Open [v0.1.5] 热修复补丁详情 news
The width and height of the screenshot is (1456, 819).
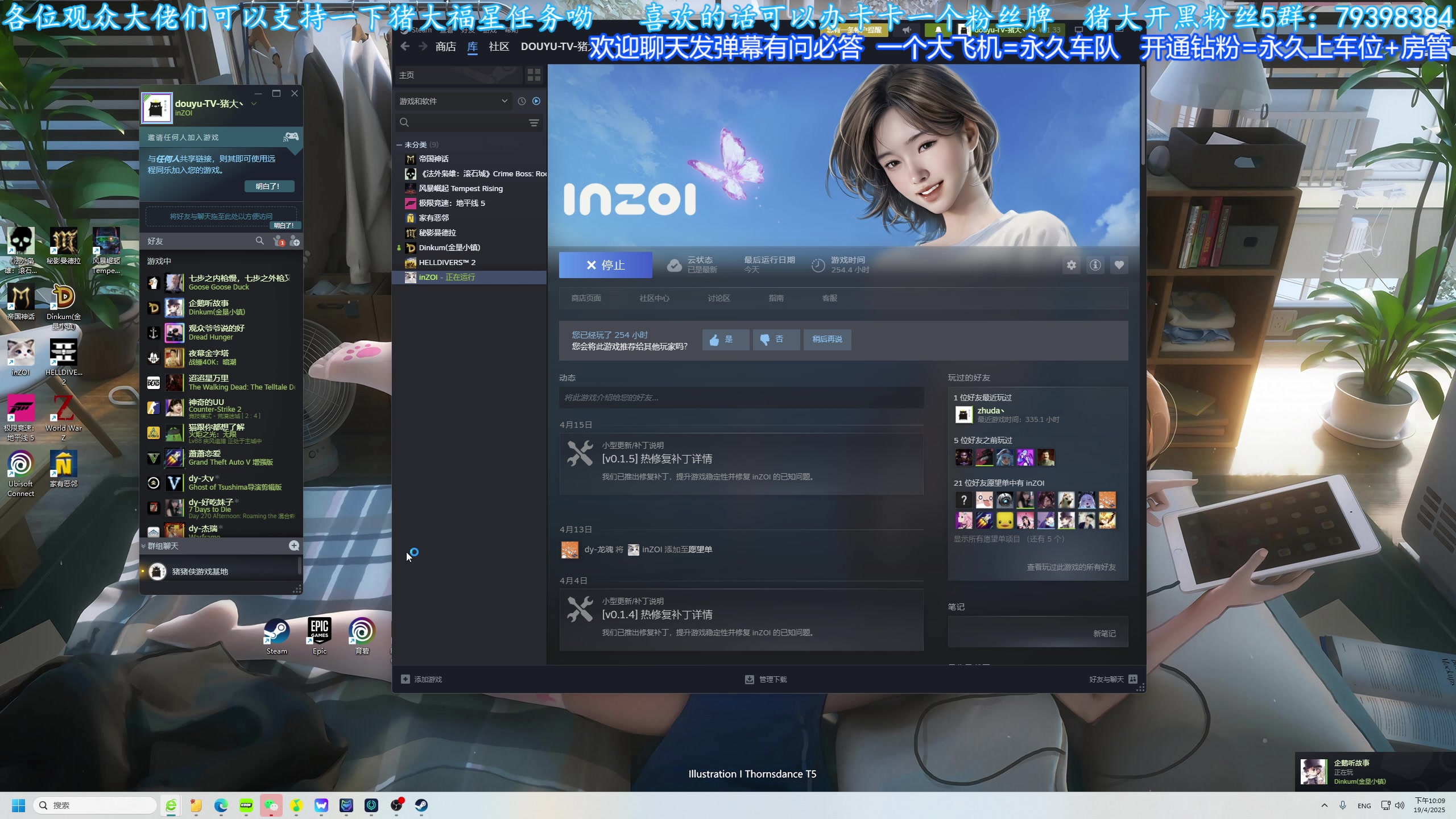click(x=657, y=459)
